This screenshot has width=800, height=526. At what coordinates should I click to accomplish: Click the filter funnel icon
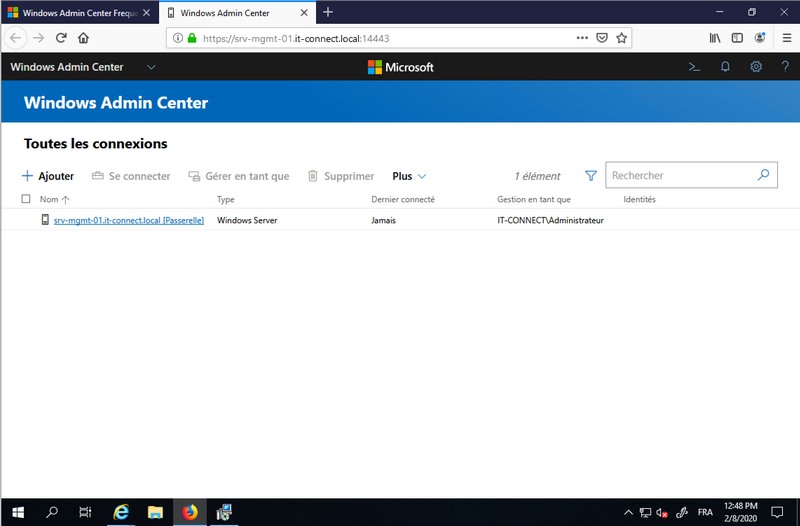click(x=590, y=176)
